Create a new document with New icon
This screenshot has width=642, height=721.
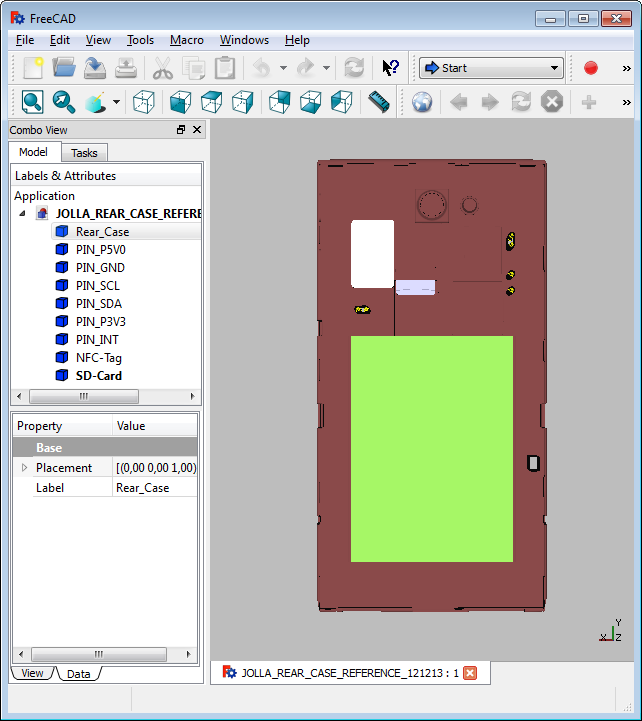click(33, 68)
